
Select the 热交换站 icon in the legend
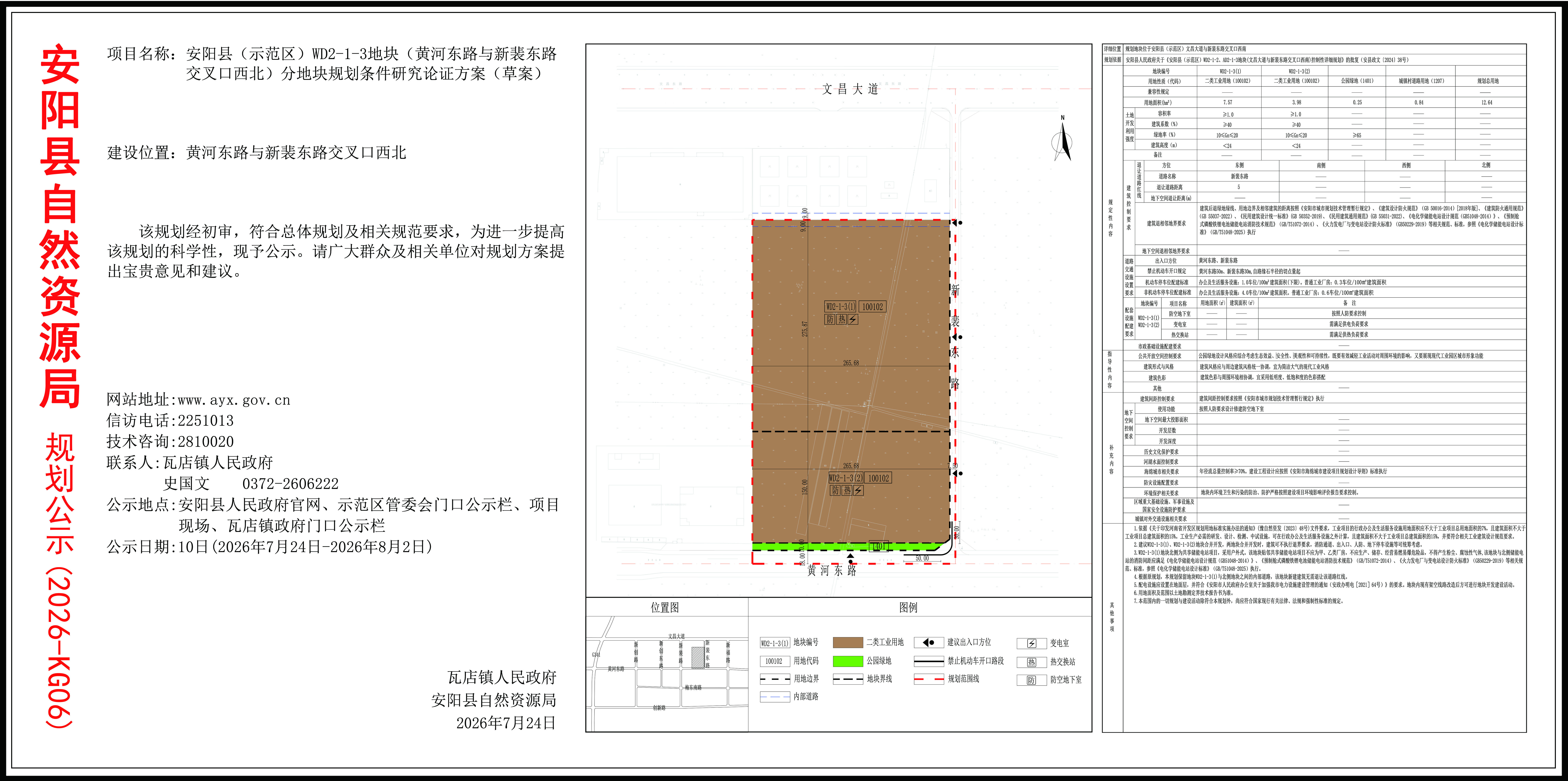[1032, 662]
